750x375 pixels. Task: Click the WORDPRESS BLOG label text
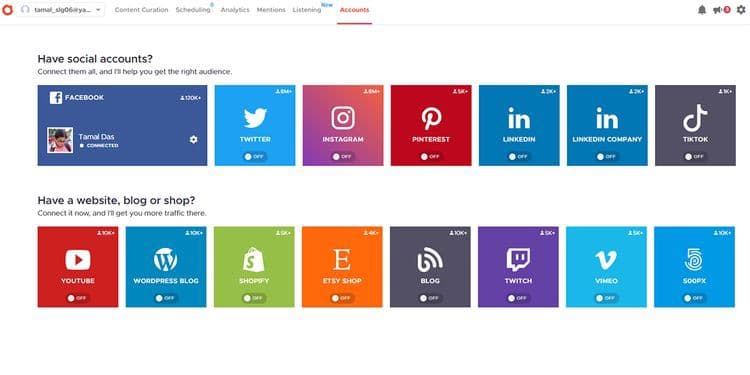pyautogui.click(x=166, y=281)
